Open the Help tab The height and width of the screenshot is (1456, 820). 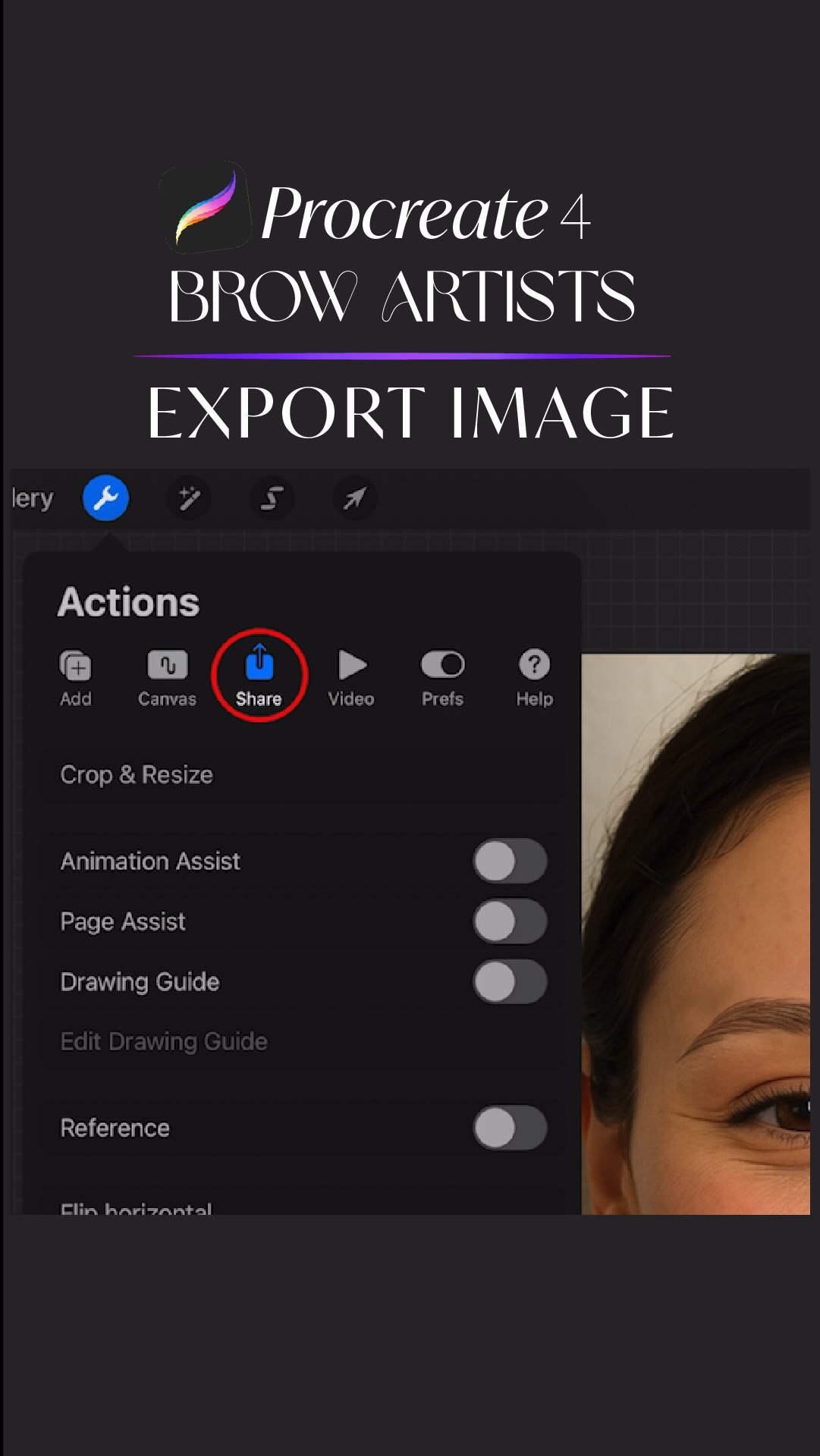(535, 678)
